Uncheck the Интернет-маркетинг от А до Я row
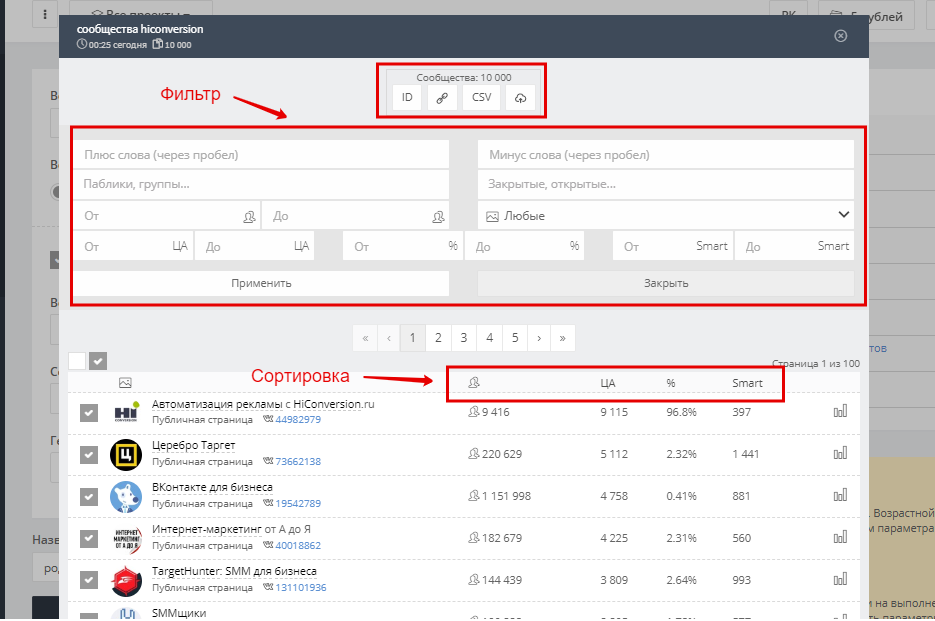 (89, 538)
